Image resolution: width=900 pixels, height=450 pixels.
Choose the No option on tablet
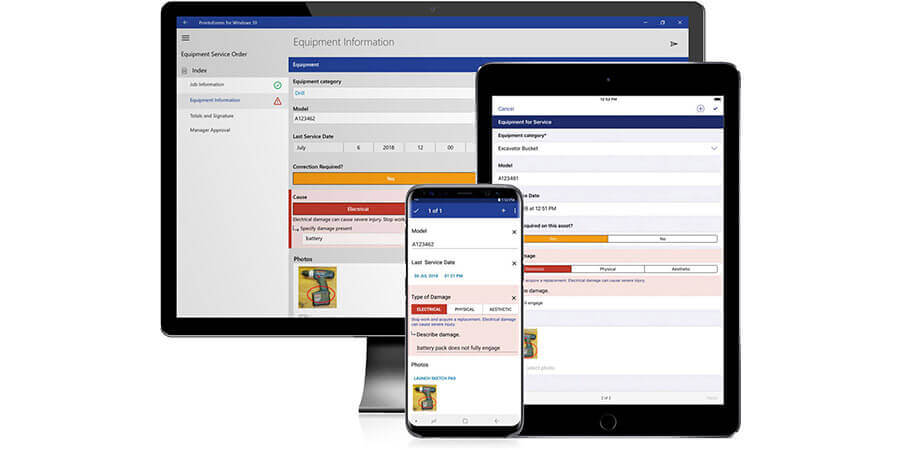[662, 239]
